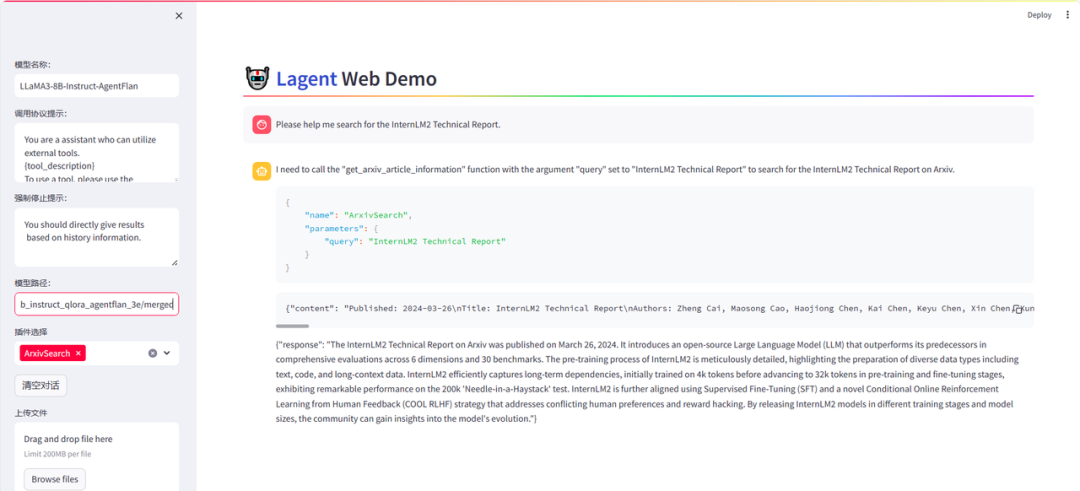The width and height of the screenshot is (1080, 491).
Task: Expand the plugin selection dropdown
Action: [167, 353]
